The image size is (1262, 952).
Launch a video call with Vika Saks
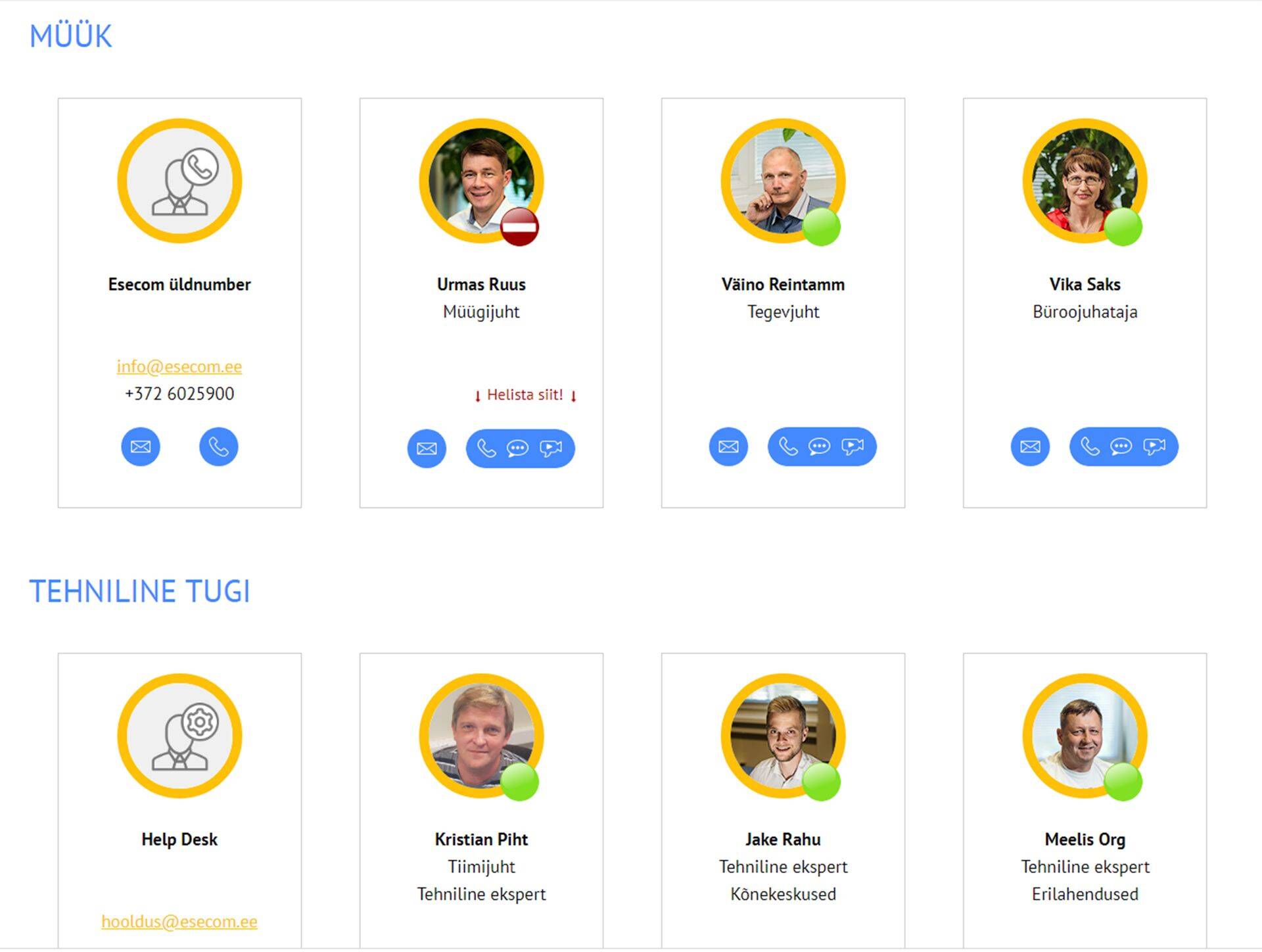(1154, 447)
